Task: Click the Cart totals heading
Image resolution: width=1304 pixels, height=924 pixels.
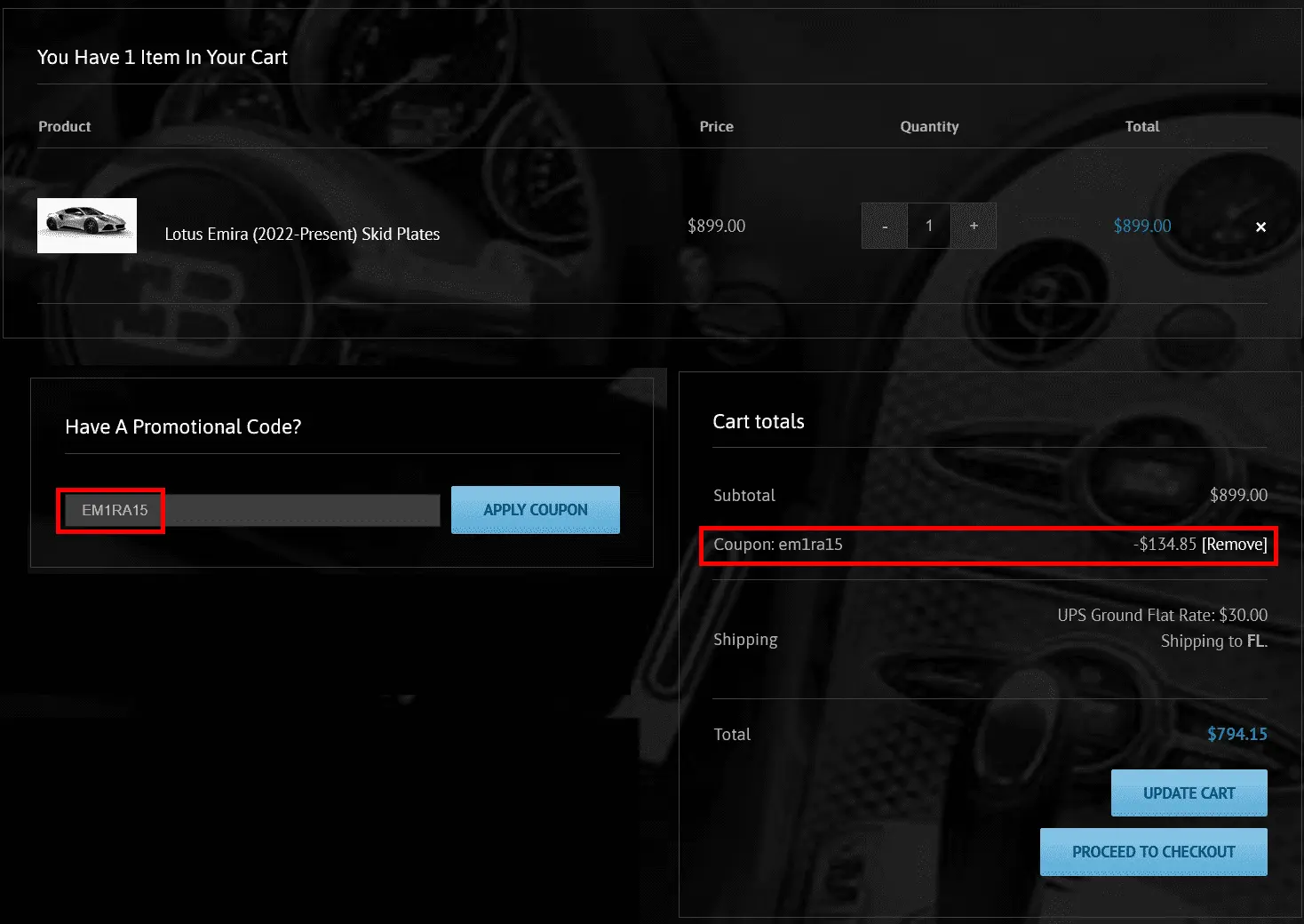Action: pos(759,421)
